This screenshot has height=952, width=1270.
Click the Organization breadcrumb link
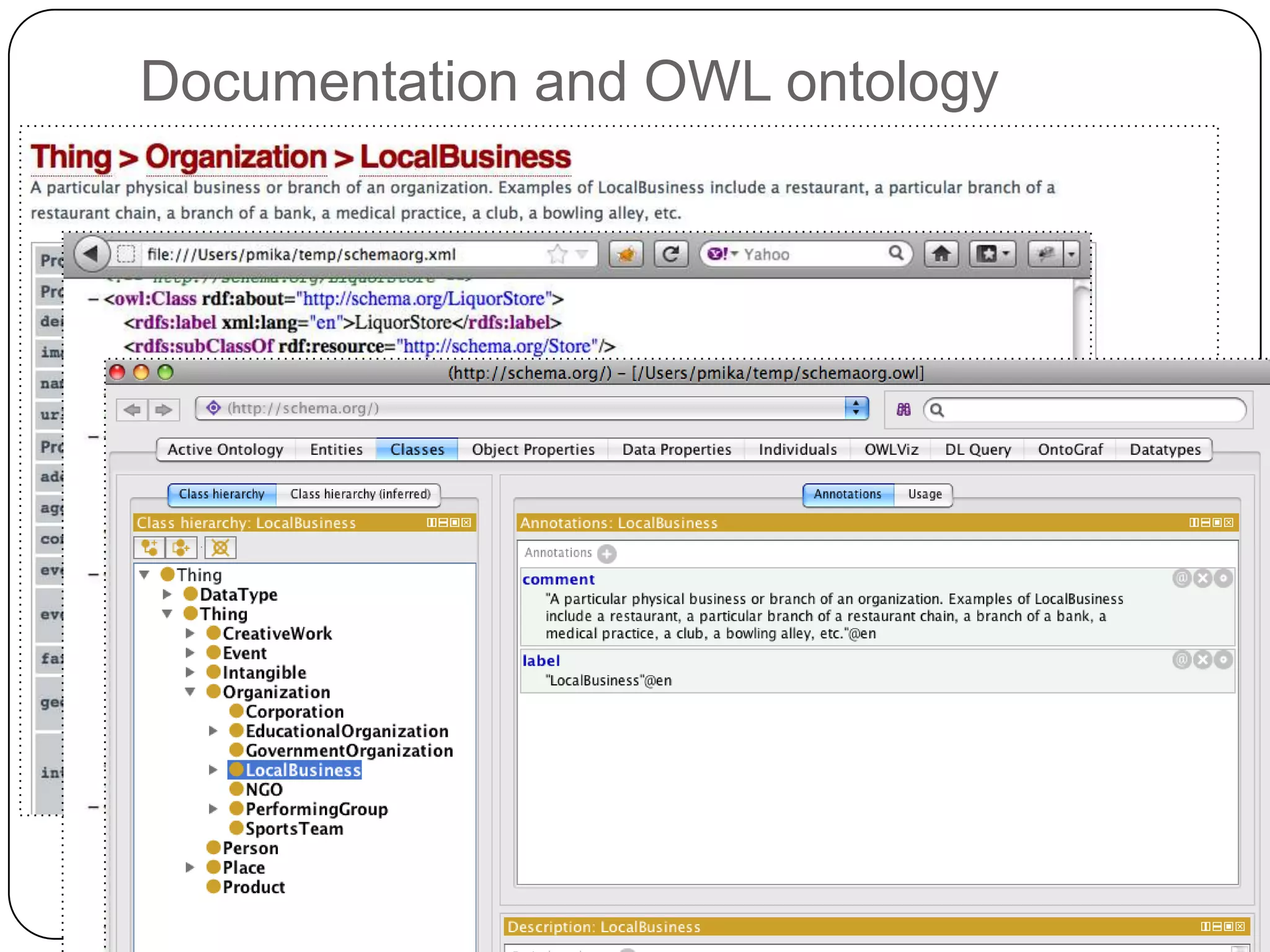[236, 157]
